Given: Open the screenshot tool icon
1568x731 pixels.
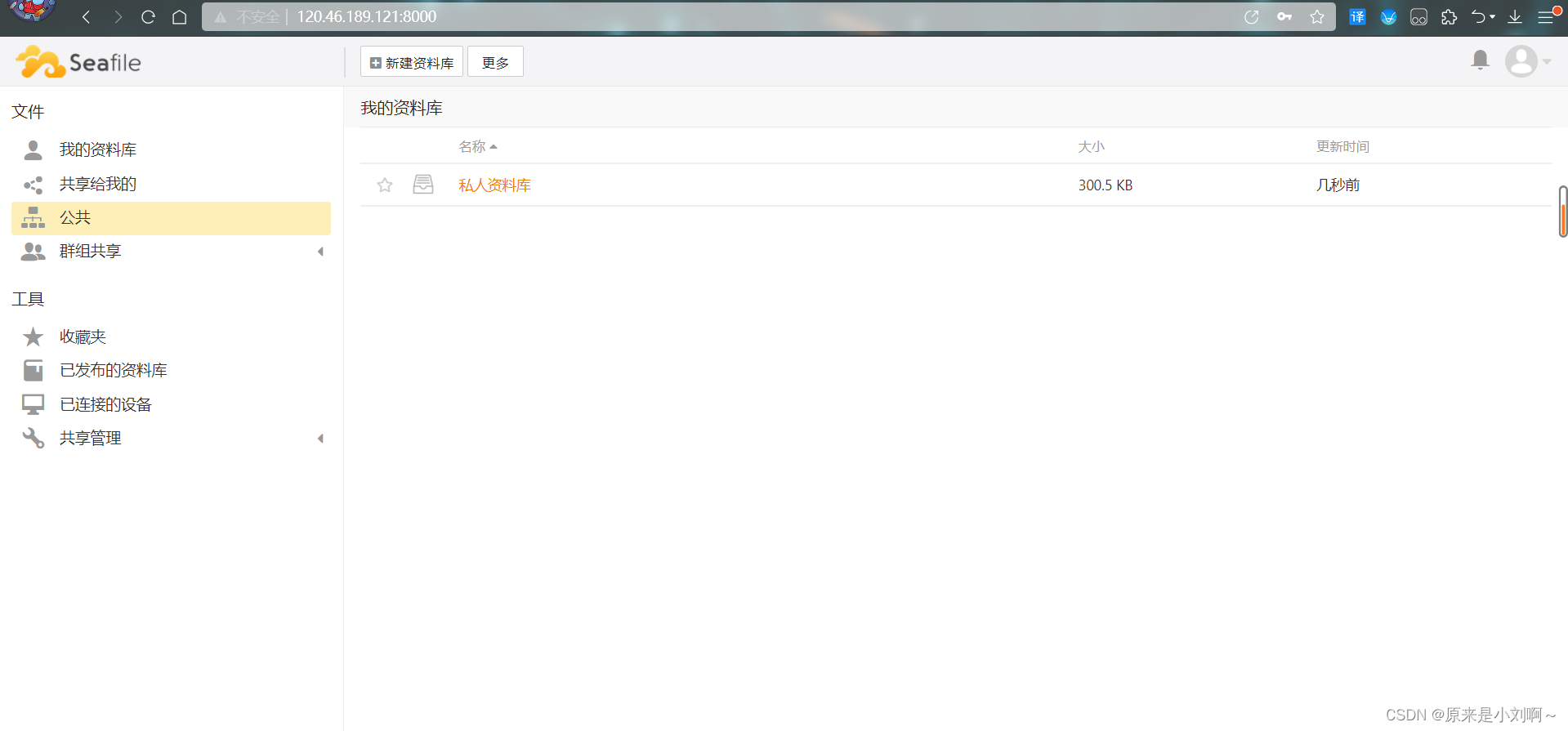Looking at the screenshot, I should 1419,16.
